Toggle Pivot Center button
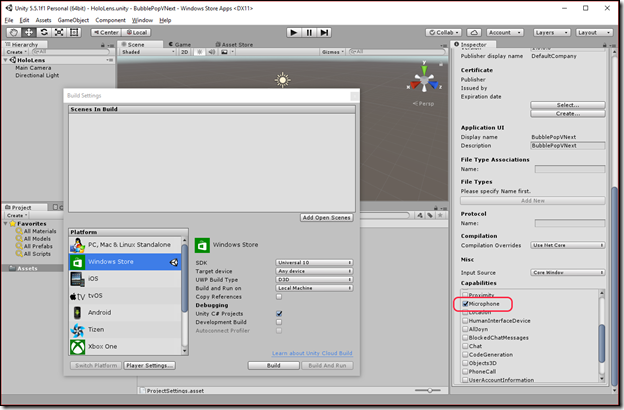The width and height of the screenshot is (624, 410). 106,33
